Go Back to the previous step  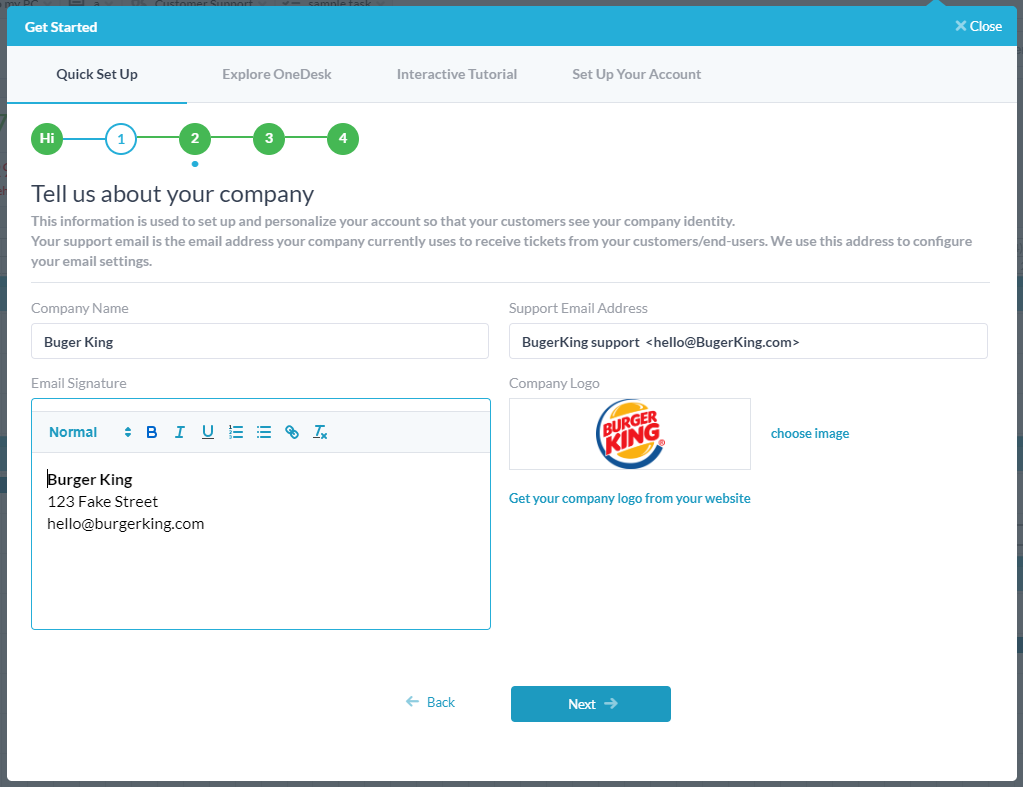pyautogui.click(x=431, y=702)
